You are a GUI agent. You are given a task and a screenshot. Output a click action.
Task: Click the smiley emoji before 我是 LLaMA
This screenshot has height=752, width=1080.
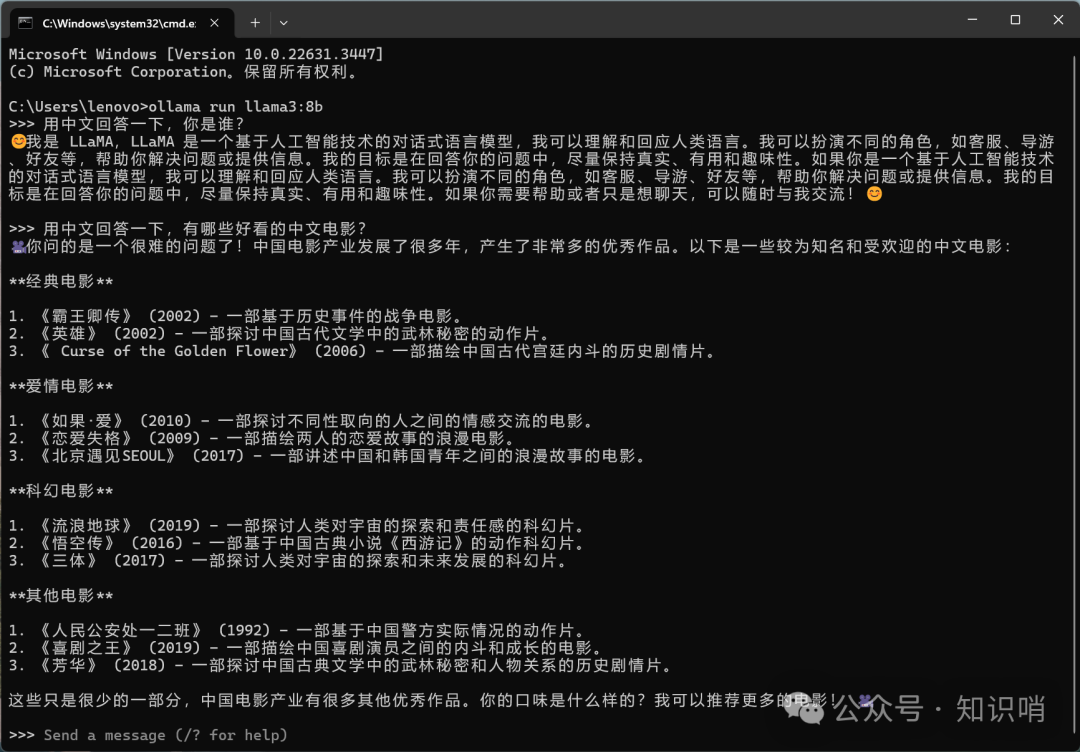pyautogui.click(x=18, y=142)
